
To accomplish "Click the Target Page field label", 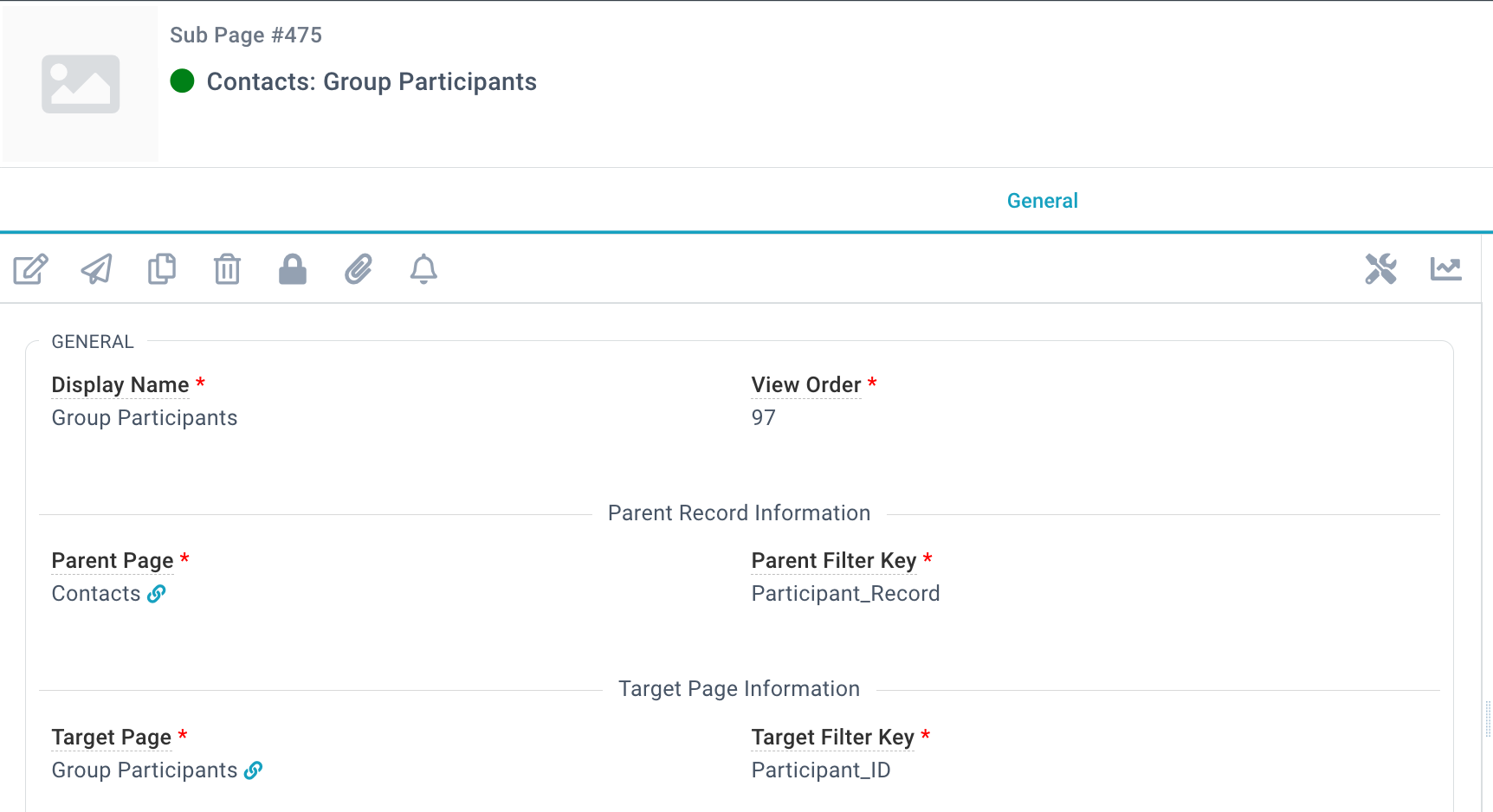I will point(112,737).
